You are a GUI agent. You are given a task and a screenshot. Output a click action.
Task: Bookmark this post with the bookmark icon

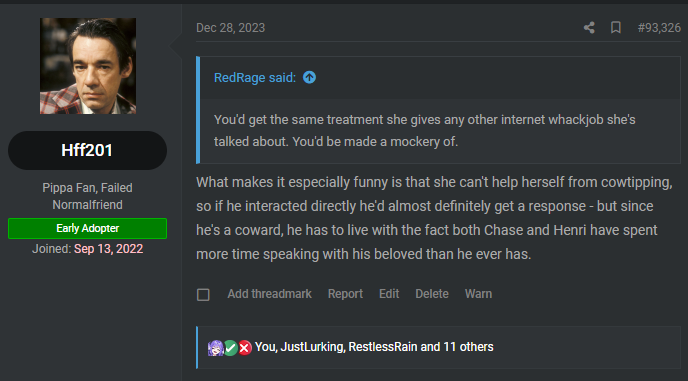[616, 28]
